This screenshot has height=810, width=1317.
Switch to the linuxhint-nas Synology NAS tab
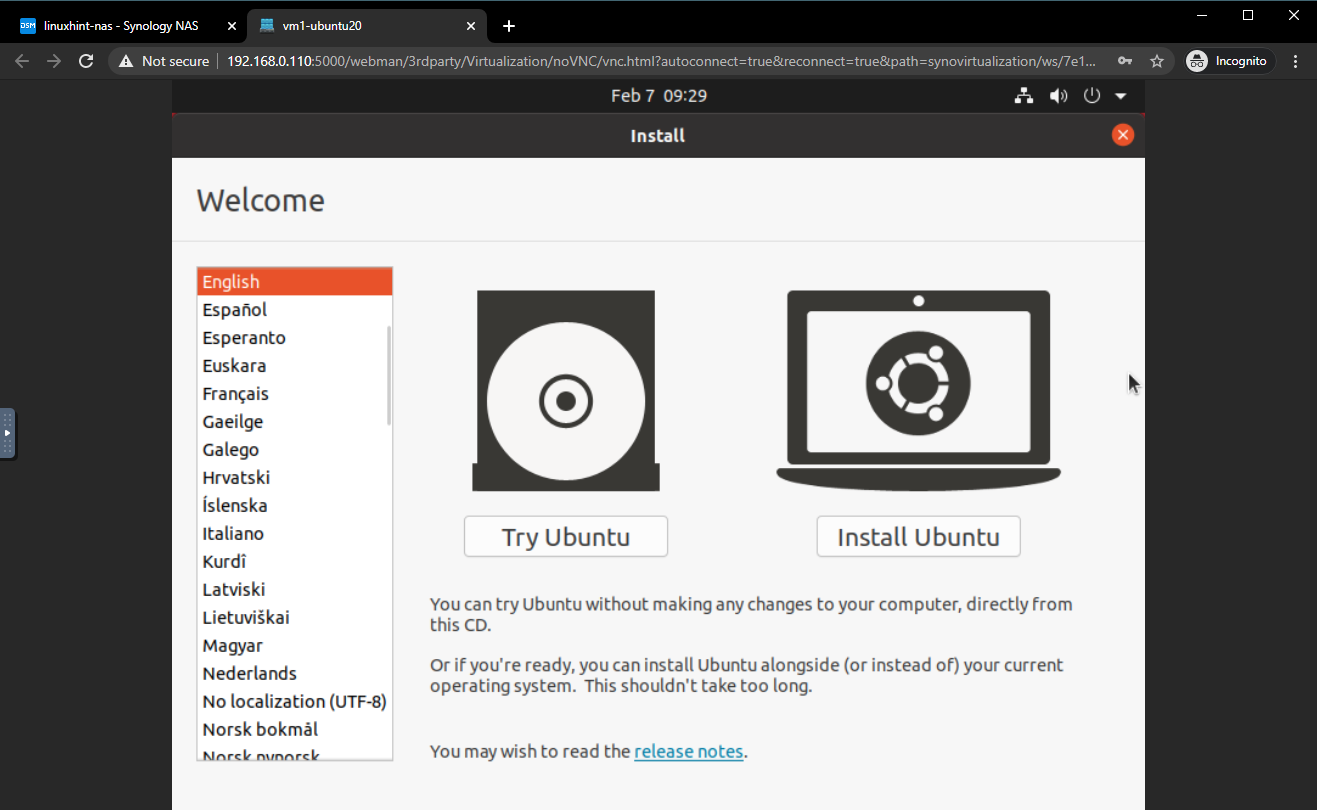120,26
